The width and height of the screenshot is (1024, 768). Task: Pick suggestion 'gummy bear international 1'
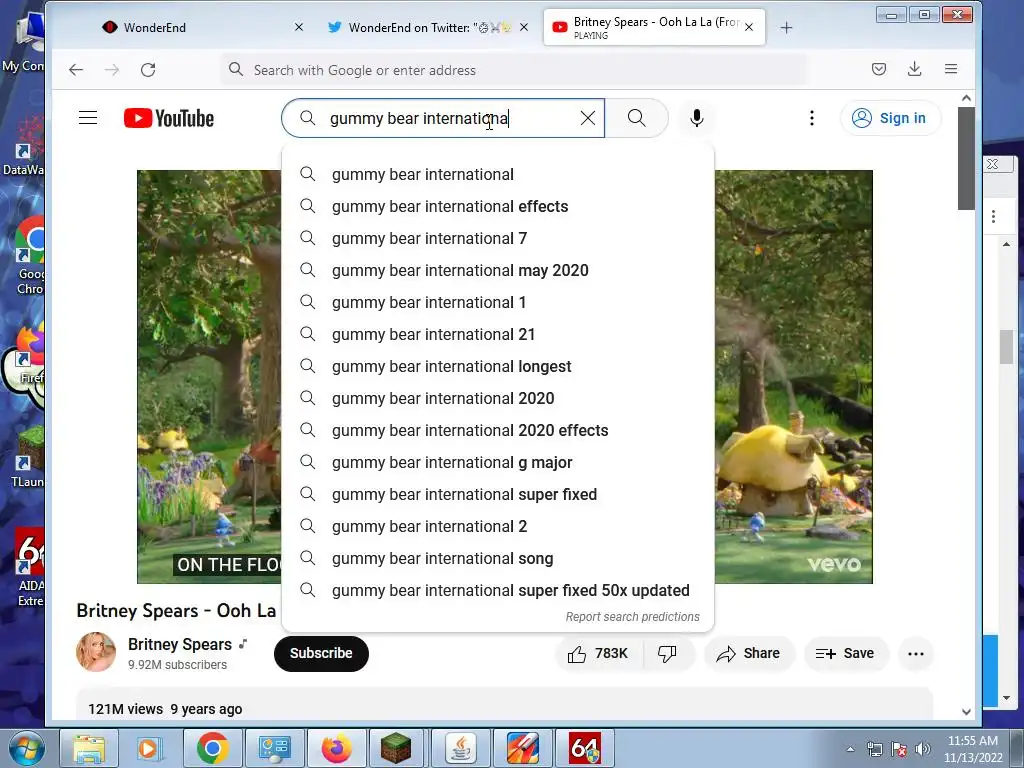pyautogui.click(x=498, y=302)
